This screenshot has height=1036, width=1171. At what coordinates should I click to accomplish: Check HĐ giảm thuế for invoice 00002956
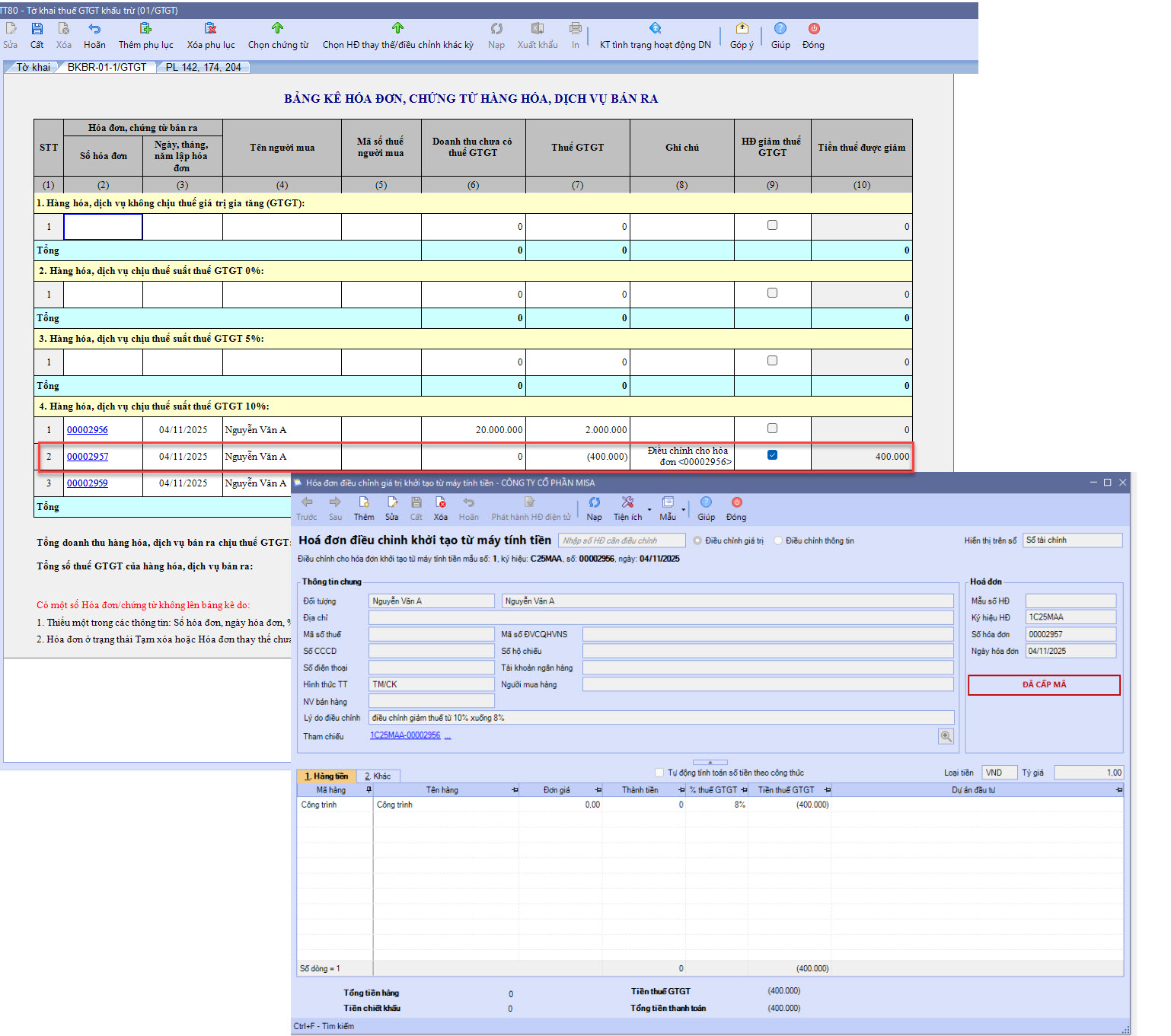click(772, 429)
